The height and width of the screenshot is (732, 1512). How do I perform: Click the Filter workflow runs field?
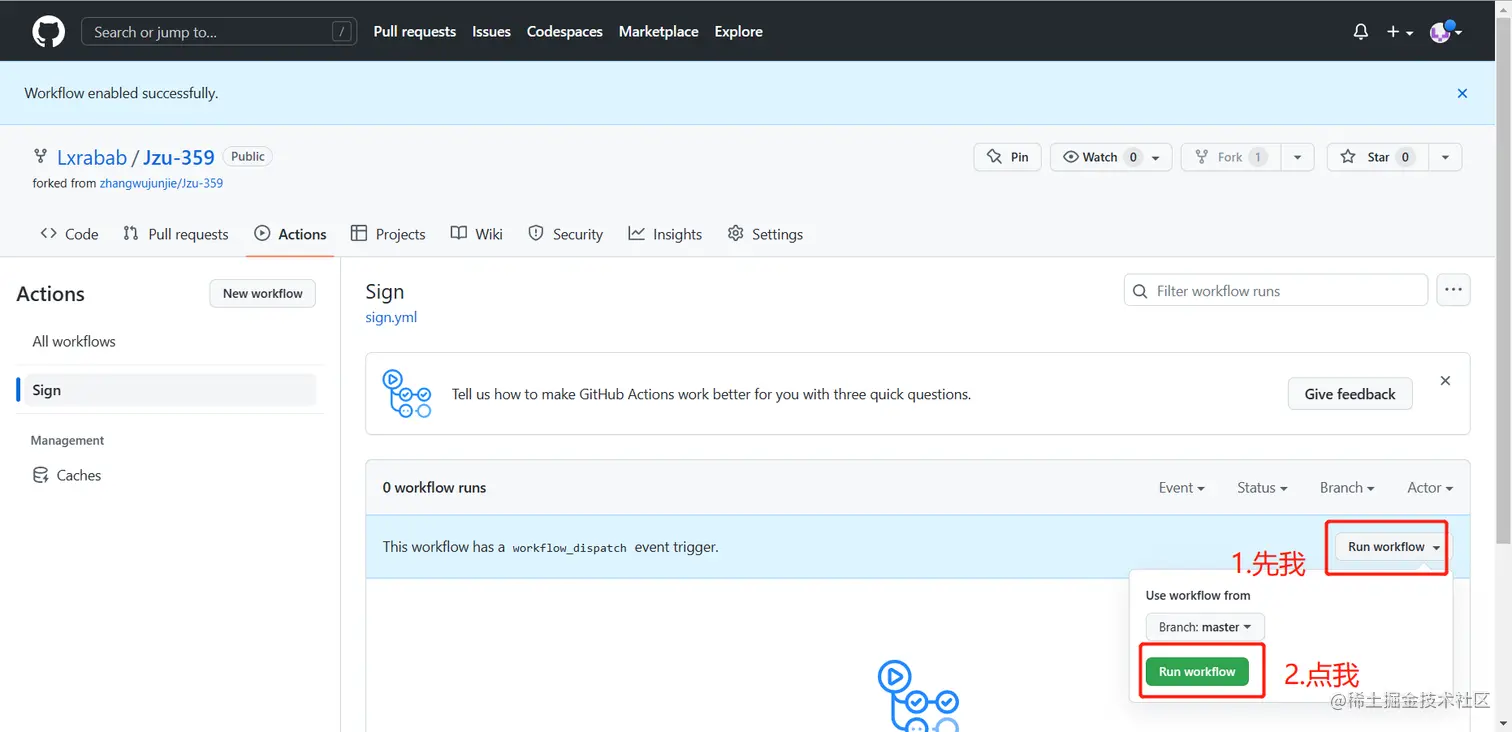pyautogui.click(x=1276, y=291)
